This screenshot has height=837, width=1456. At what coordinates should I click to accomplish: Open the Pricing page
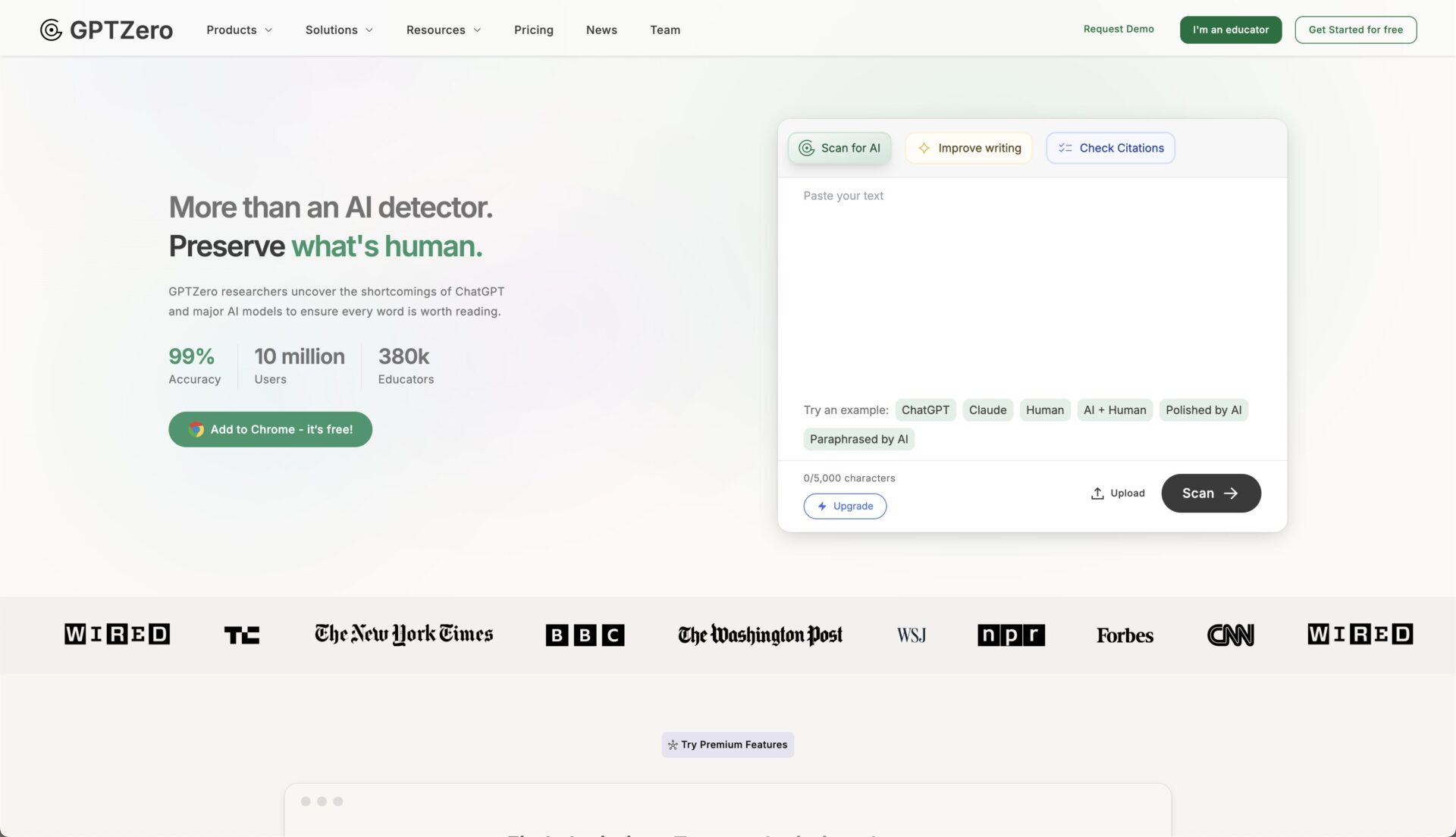[533, 30]
